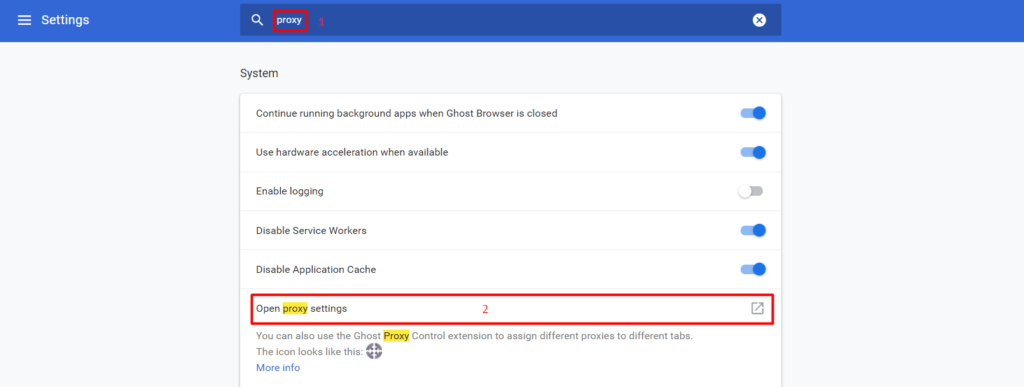
Task: Click the System section heading
Action: 259,73
